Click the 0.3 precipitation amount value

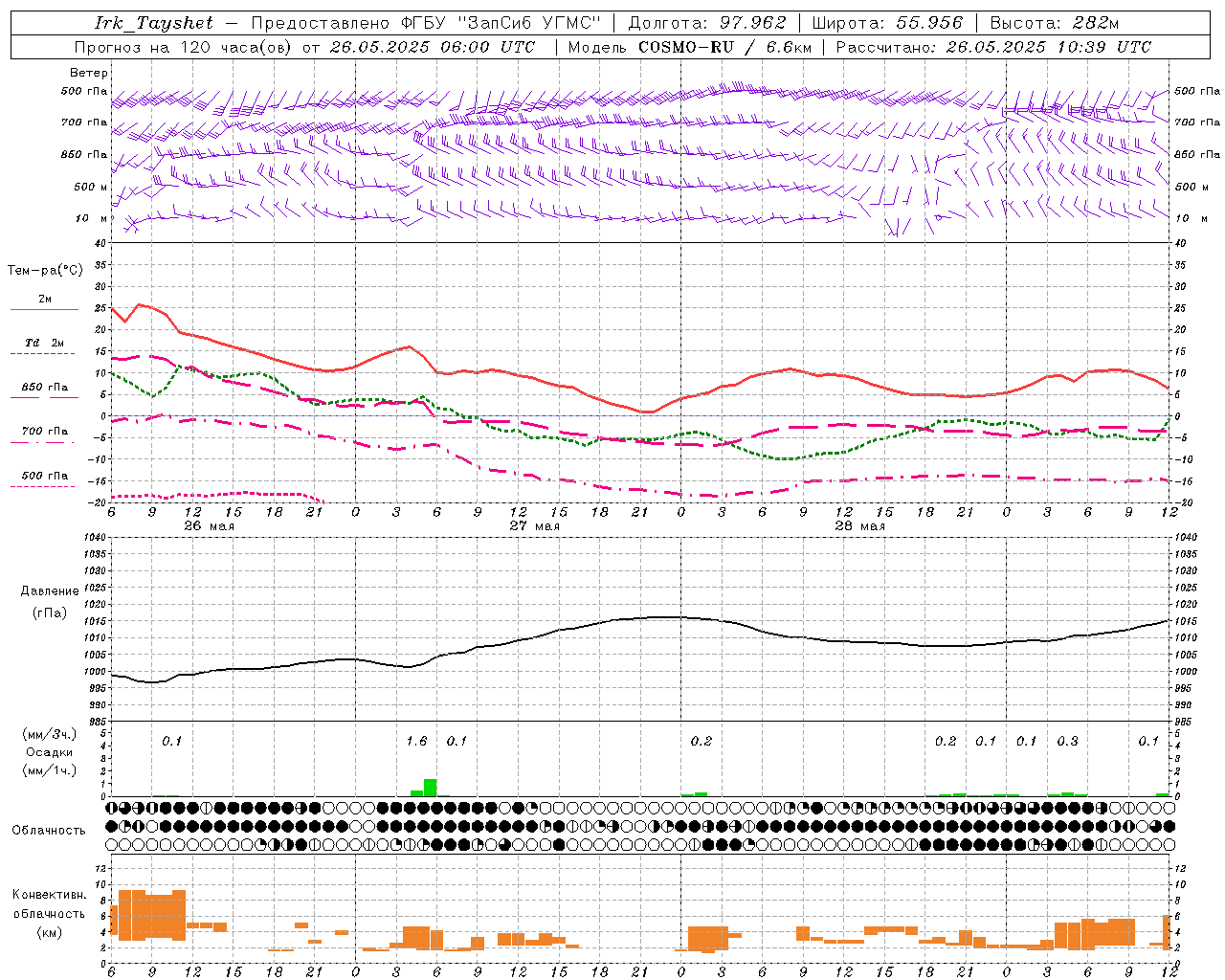click(1067, 742)
